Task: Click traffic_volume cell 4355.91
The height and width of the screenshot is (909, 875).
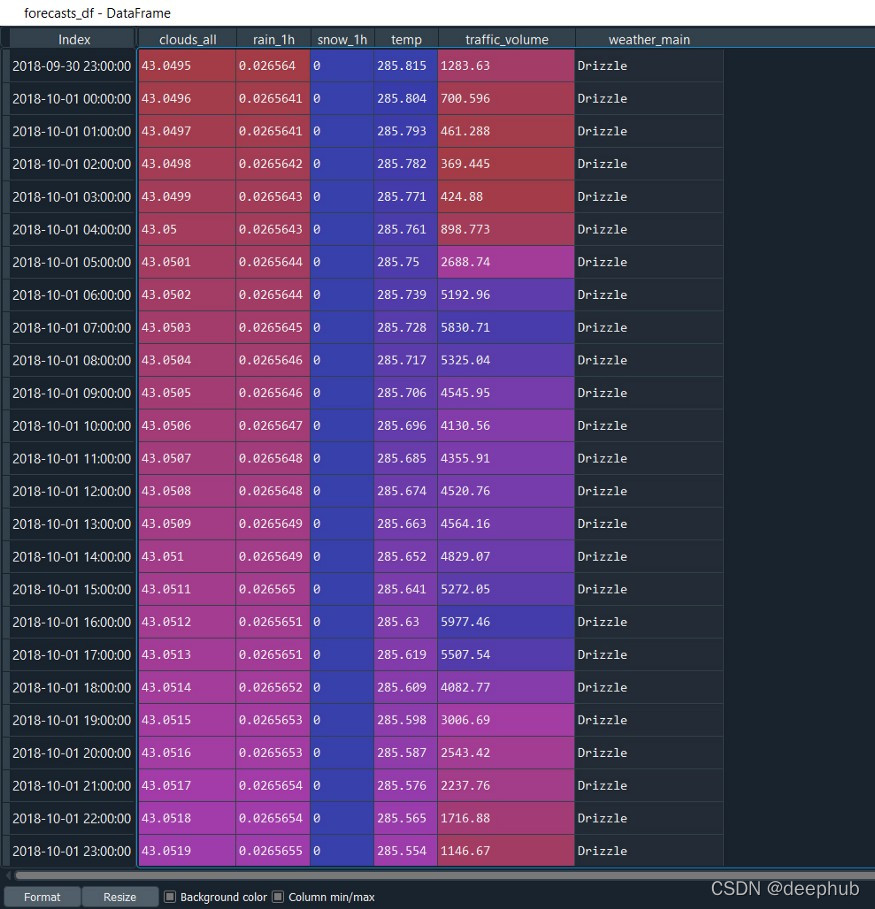Action: point(506,459)
